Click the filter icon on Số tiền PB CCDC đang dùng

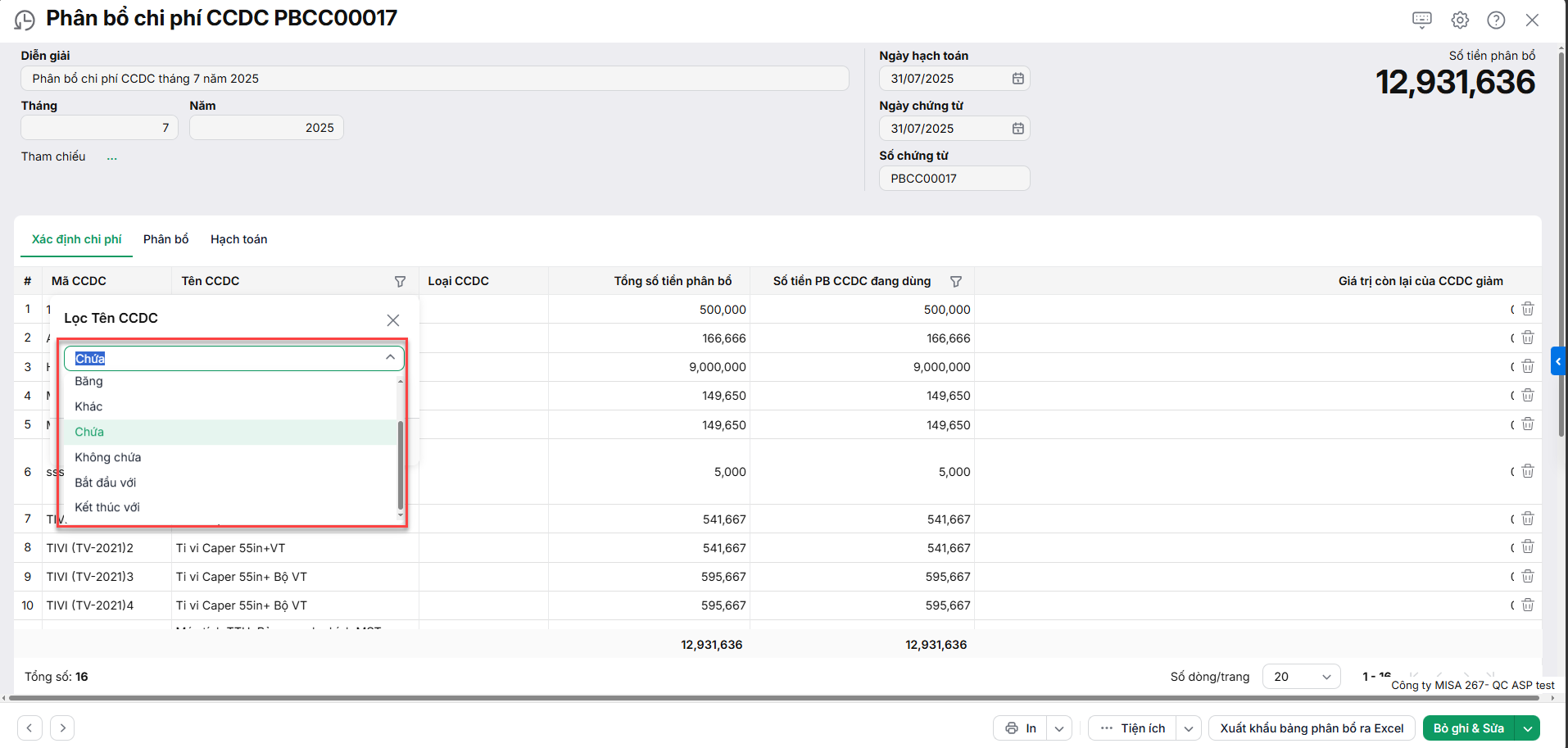[x=955, y=281]
